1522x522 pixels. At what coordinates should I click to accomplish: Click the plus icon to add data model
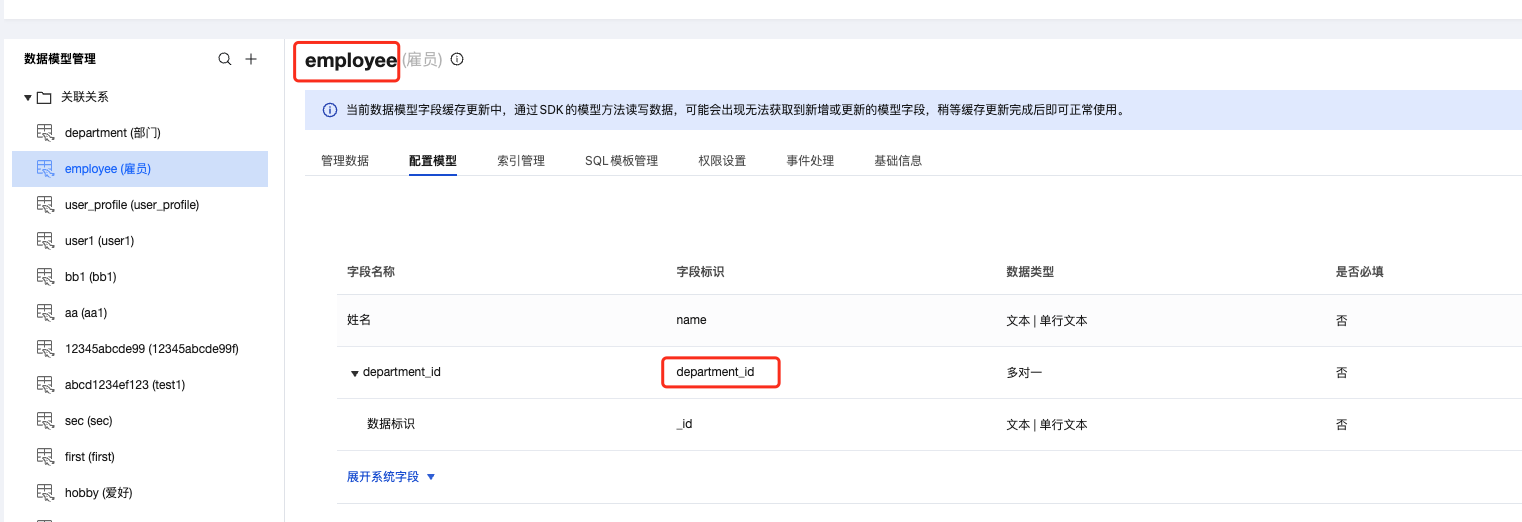(251, 59)
